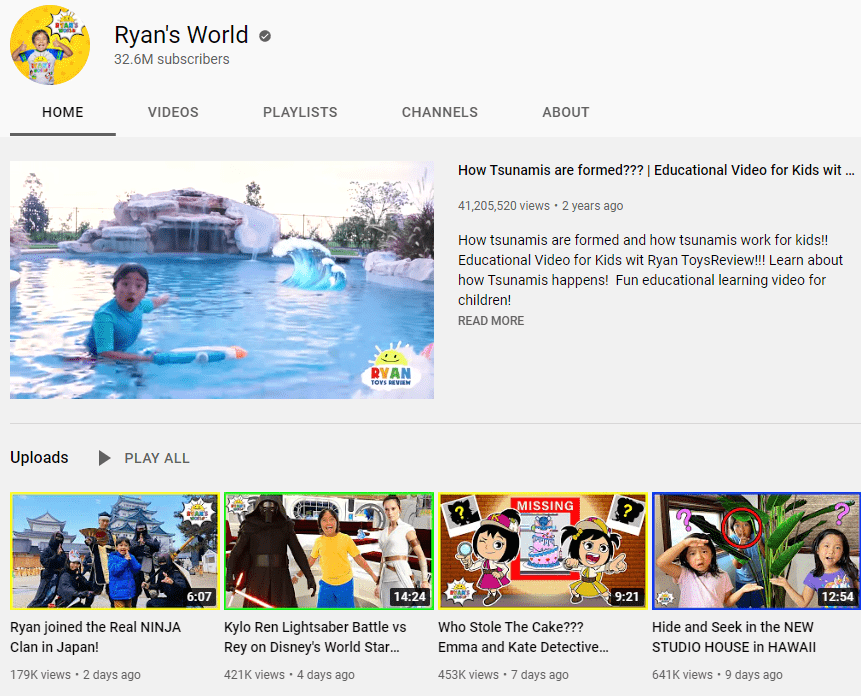This screenshot has width=861, height=696.
Task: Switch to the VIDEOS tab
Action: (173, 113)
